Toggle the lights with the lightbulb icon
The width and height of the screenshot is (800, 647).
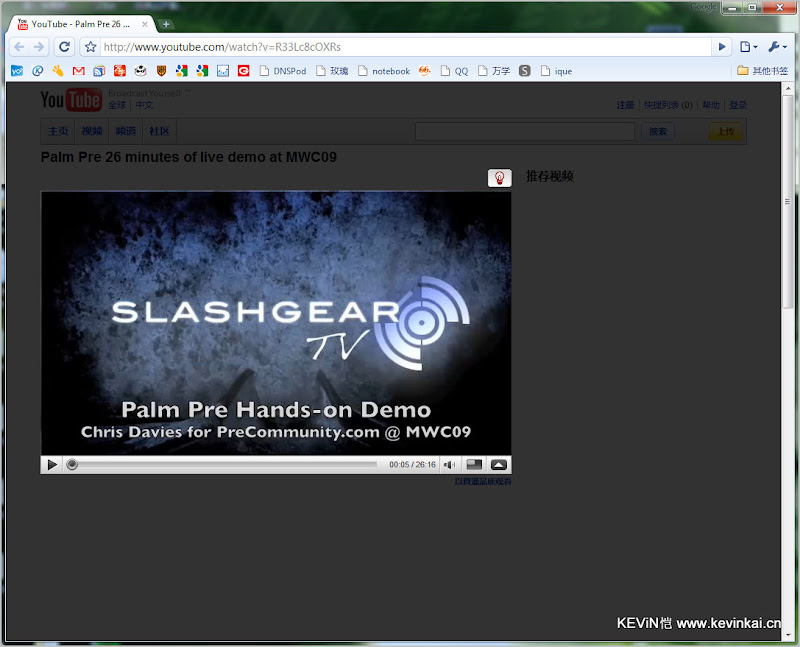(x=499, y=178)
